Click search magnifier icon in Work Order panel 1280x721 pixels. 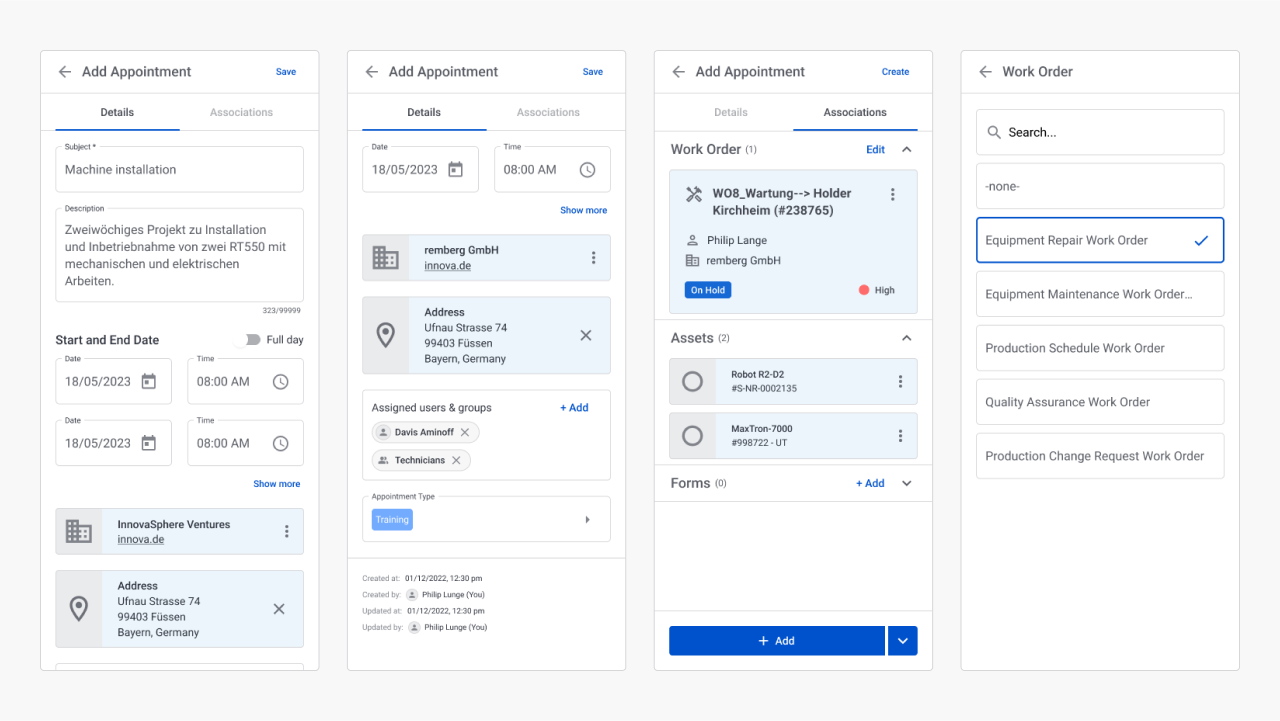click(x=994, y=132)
